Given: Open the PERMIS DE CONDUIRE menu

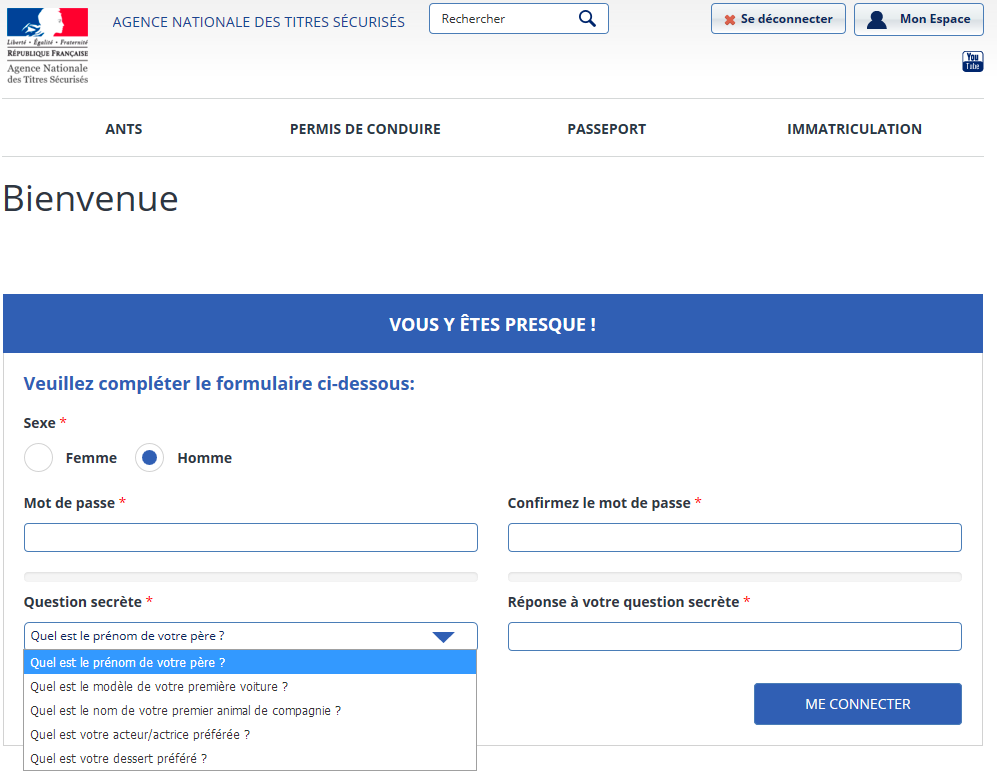Looking at the screenshot, I should (x=365, y=129).
